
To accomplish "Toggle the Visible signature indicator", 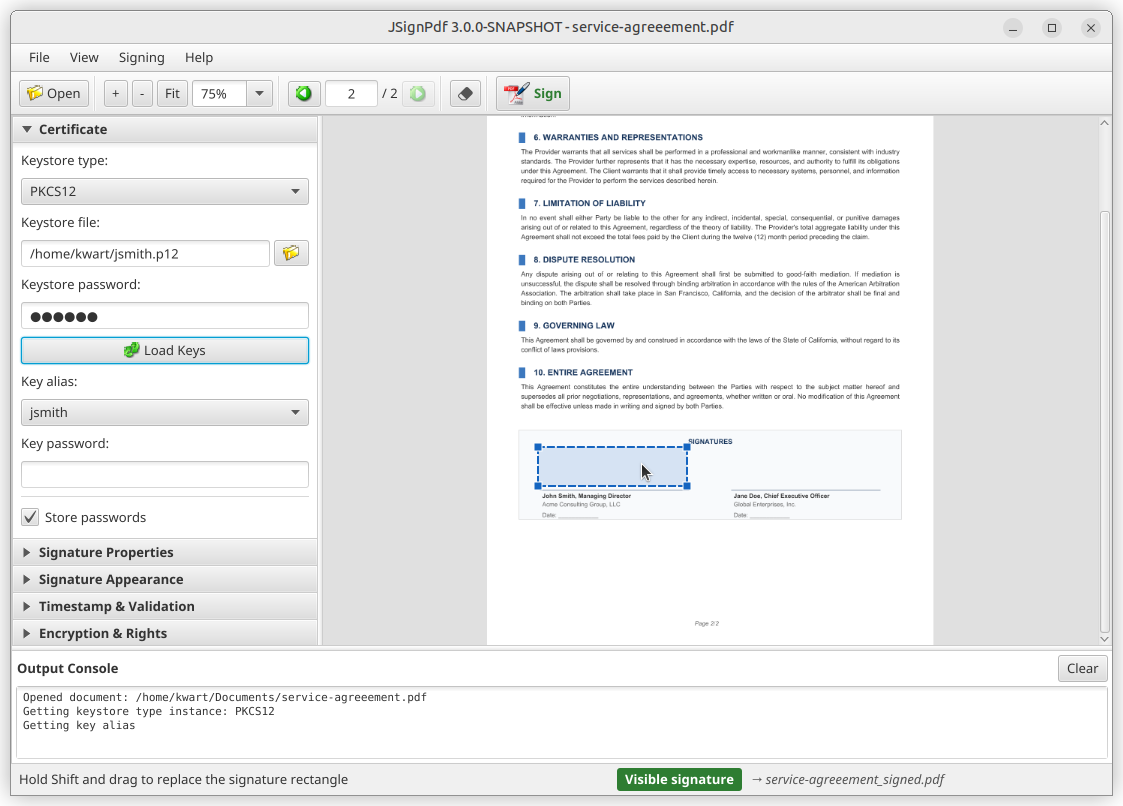I will (x=679, y=779).
